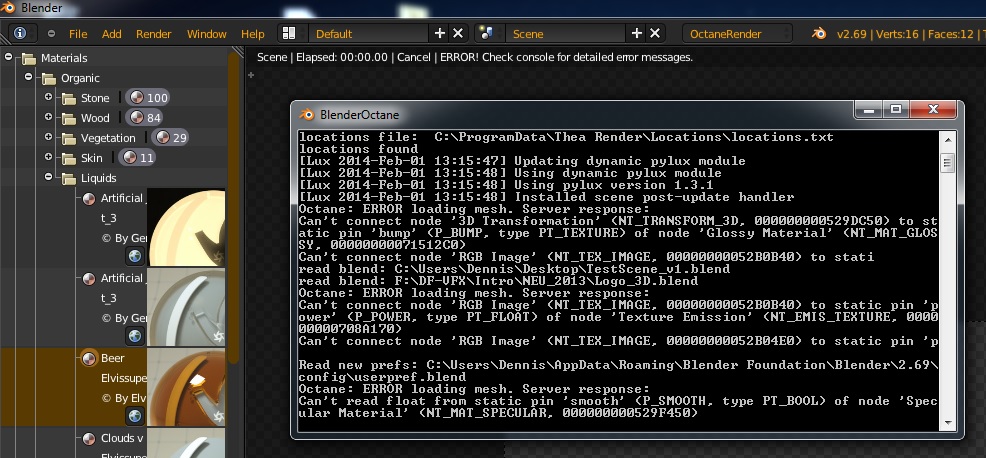Image resolution: width=986 pixels, height=458 pixels.
Task: Click the sphere icon of Artificial entry under Liquids
Action: (89, 199)
